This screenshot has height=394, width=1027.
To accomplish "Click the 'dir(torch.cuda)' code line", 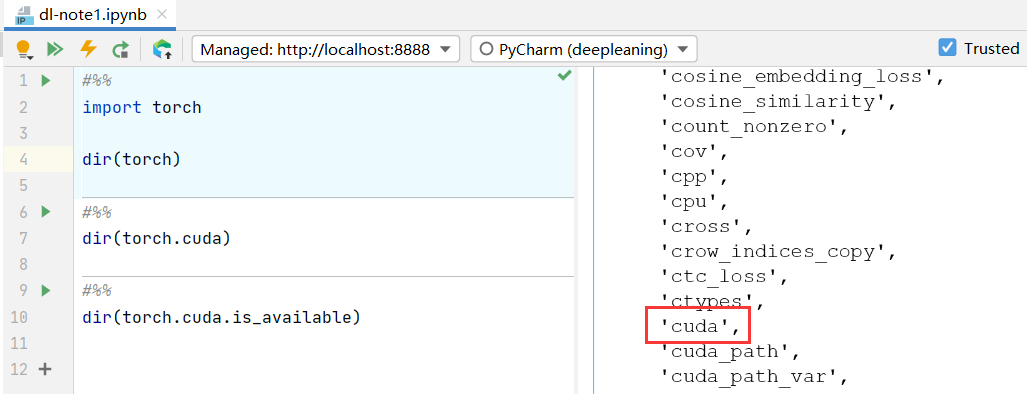I will pyautogui.click(x=157, y=238).
